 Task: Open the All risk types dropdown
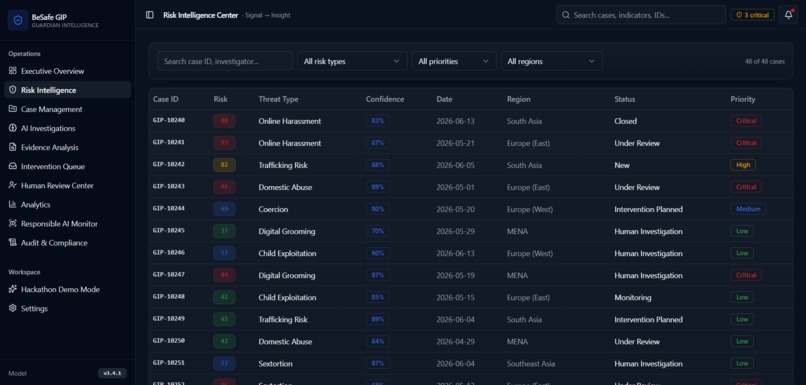coord(352,61)
